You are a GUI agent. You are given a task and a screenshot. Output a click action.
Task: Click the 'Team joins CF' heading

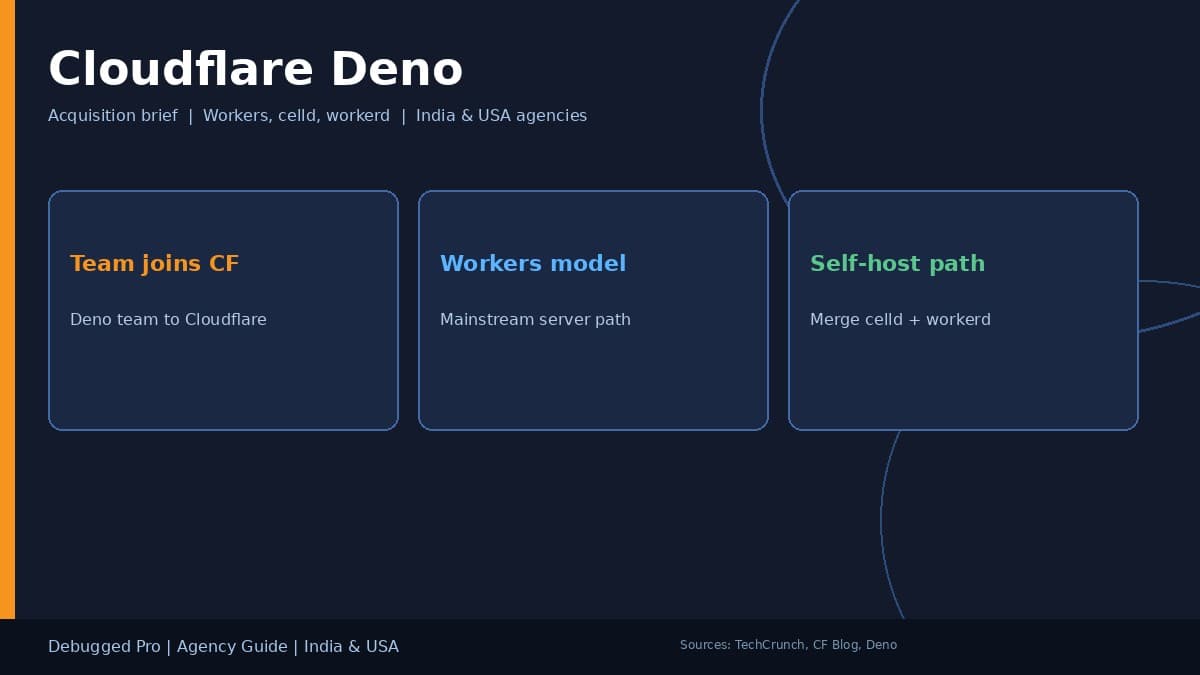[155, 263]
